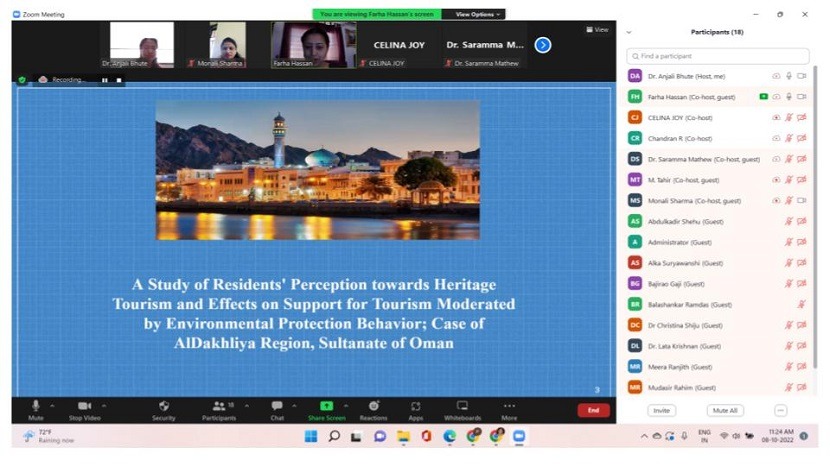Expand audio options arrow beside Mute
Image resolution: width=830 pixels, height=466 pixels.
(x=52, y=406)
